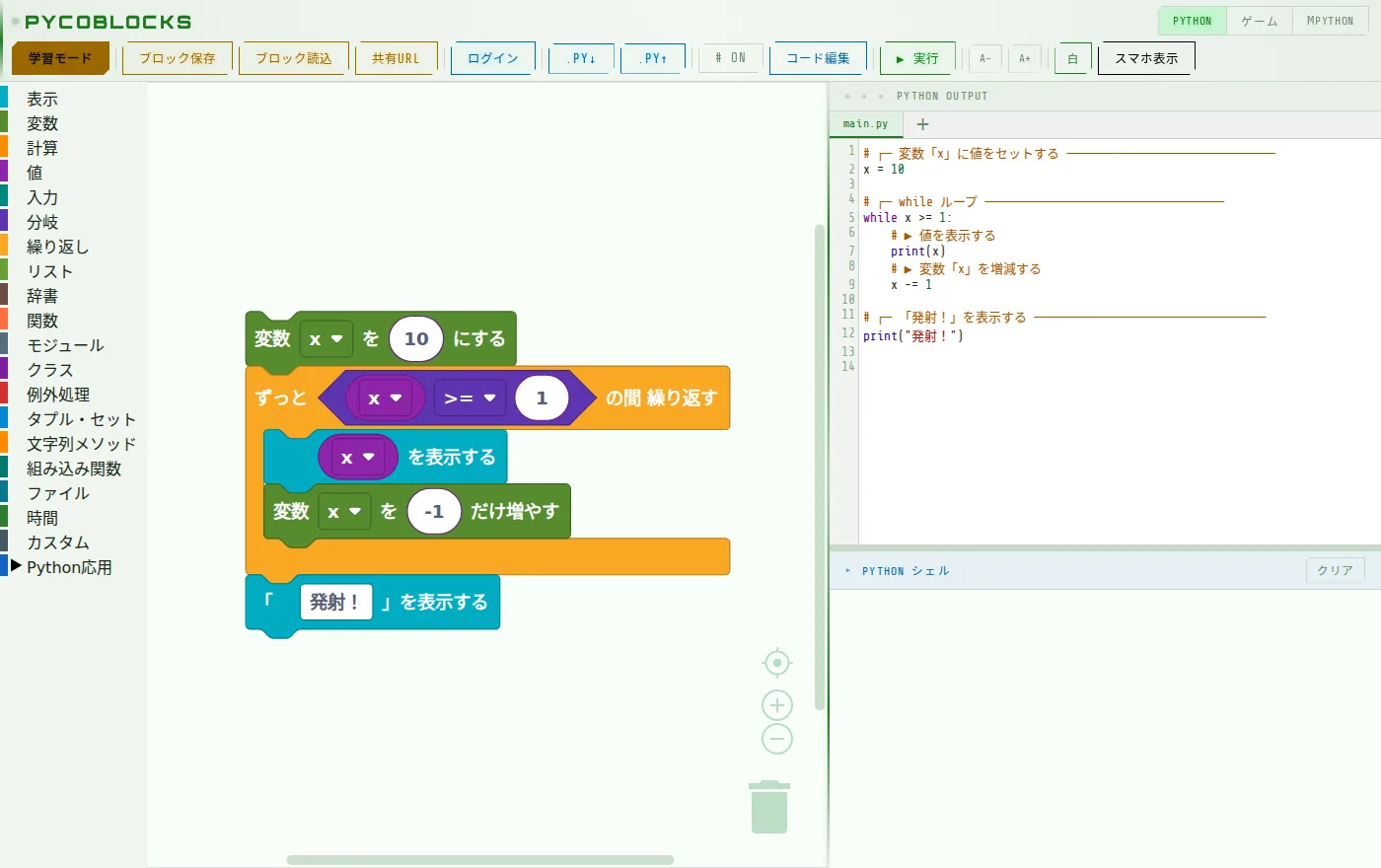The height and width of the screenshot is (868, 1381).
Task: Increase font size with A+ button
Action: (x=1025, y=58)
